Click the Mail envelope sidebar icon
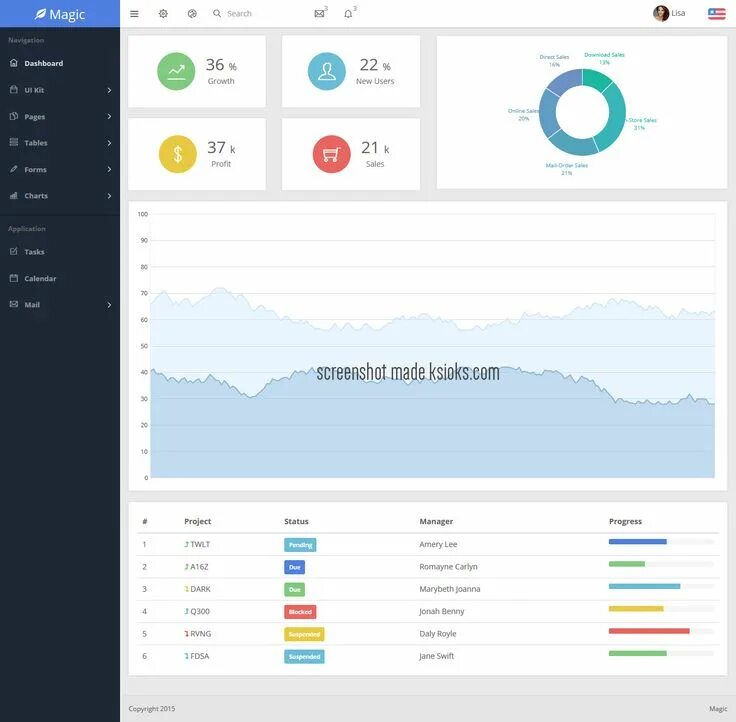Screen dimensions: 736x722 [x=14, y=304]
